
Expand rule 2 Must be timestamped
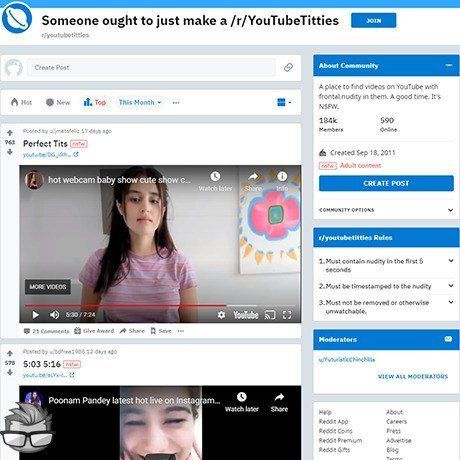tap(386, 286)
